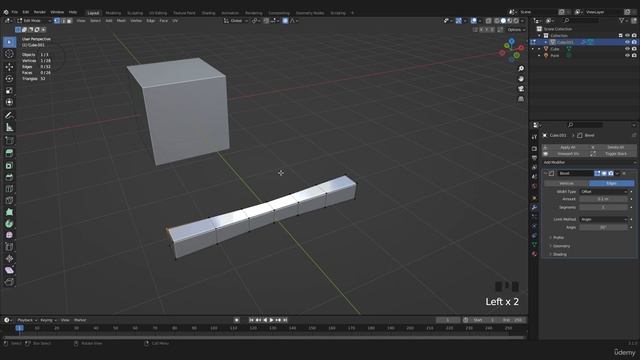640x360 pixels.
Task: Select the Annotate pencil tool
Action: (x=9, y=116)
